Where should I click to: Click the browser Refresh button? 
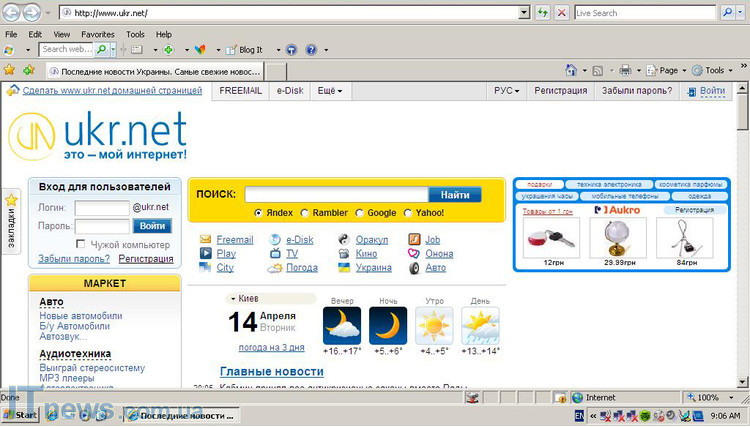coord(542,13)
